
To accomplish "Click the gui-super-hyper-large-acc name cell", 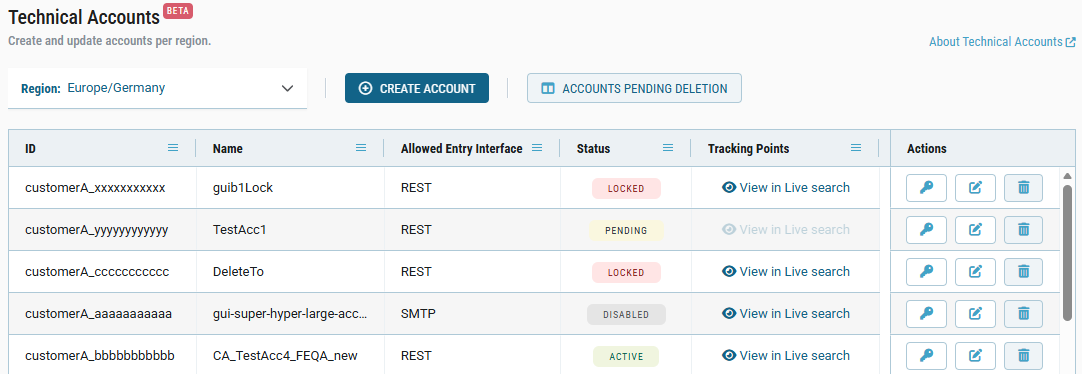I will point(291,314).
